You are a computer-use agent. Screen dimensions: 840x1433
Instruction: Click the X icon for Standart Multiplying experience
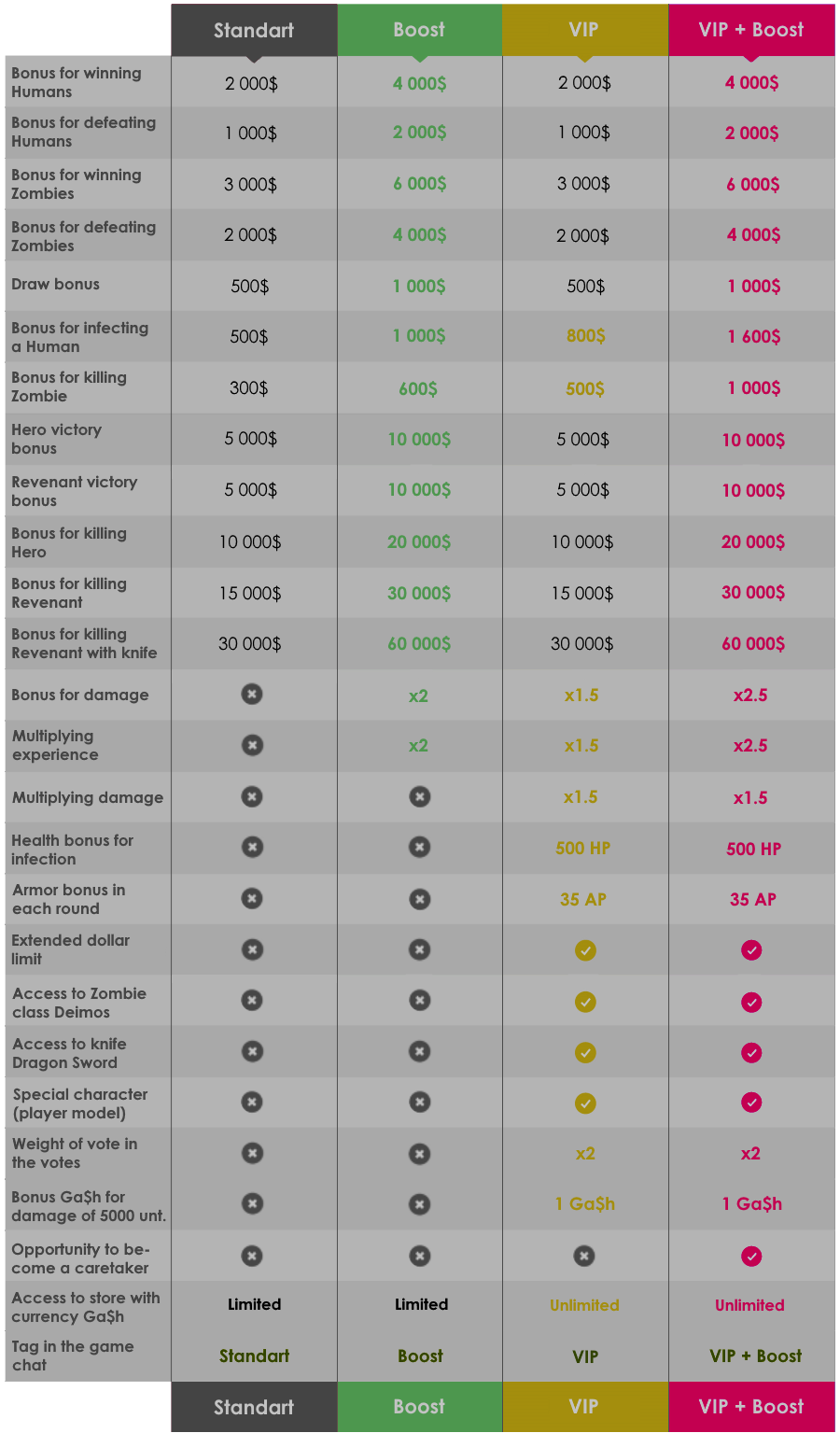pos(252,745)
